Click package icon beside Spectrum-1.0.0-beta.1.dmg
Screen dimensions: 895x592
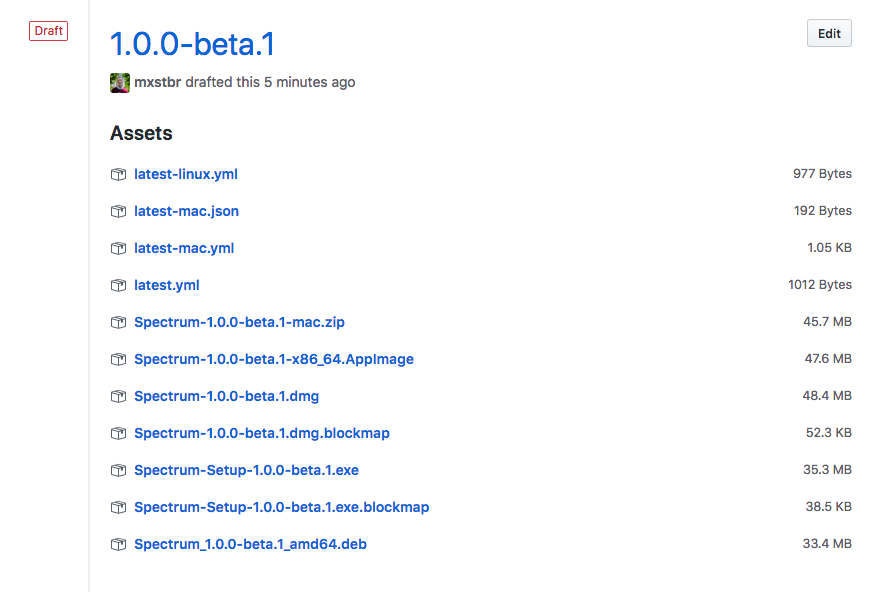pyautogui.click(x=118, y=396)
